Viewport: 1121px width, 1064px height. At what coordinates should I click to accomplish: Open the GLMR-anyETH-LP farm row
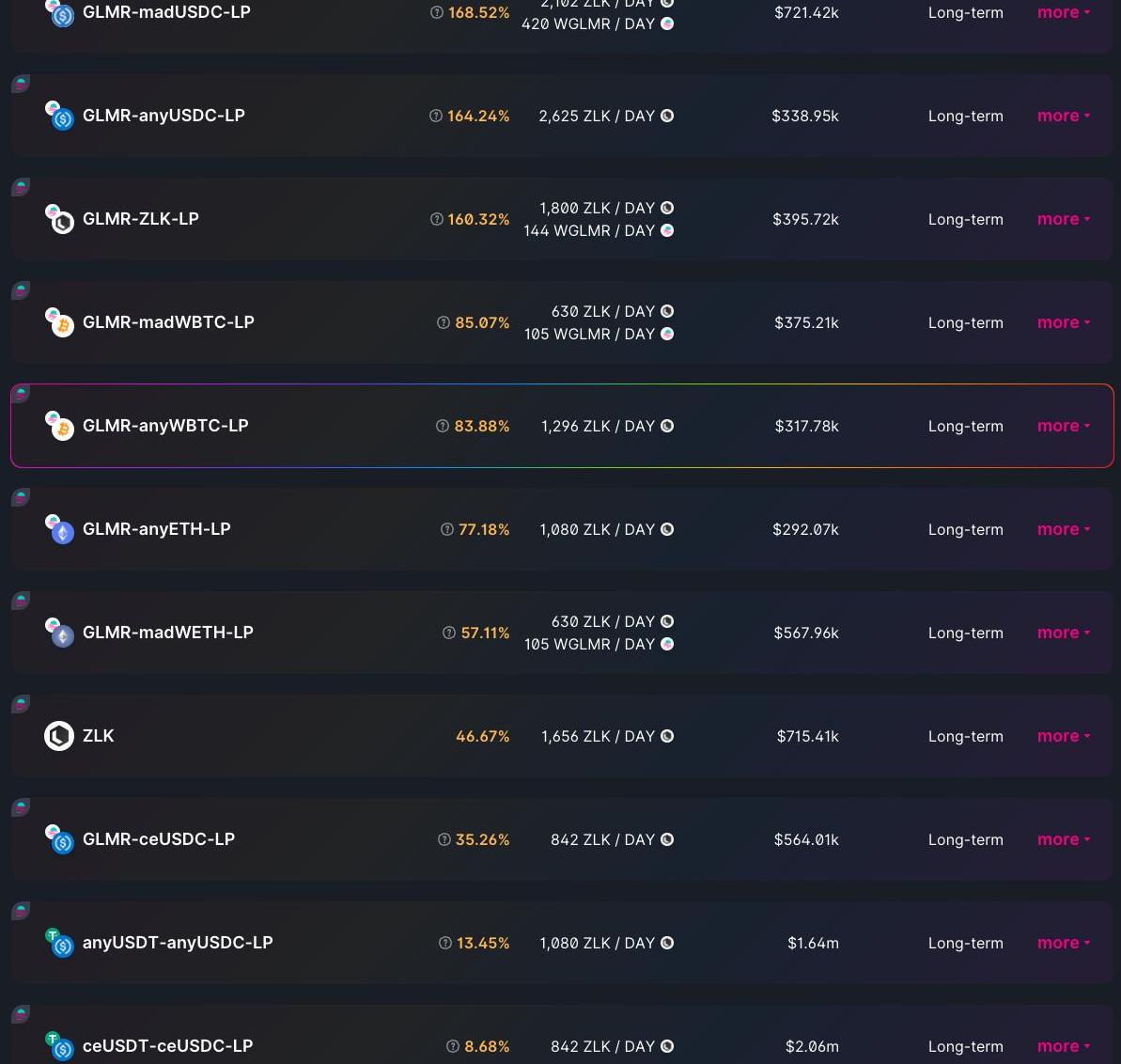[562, 529]
